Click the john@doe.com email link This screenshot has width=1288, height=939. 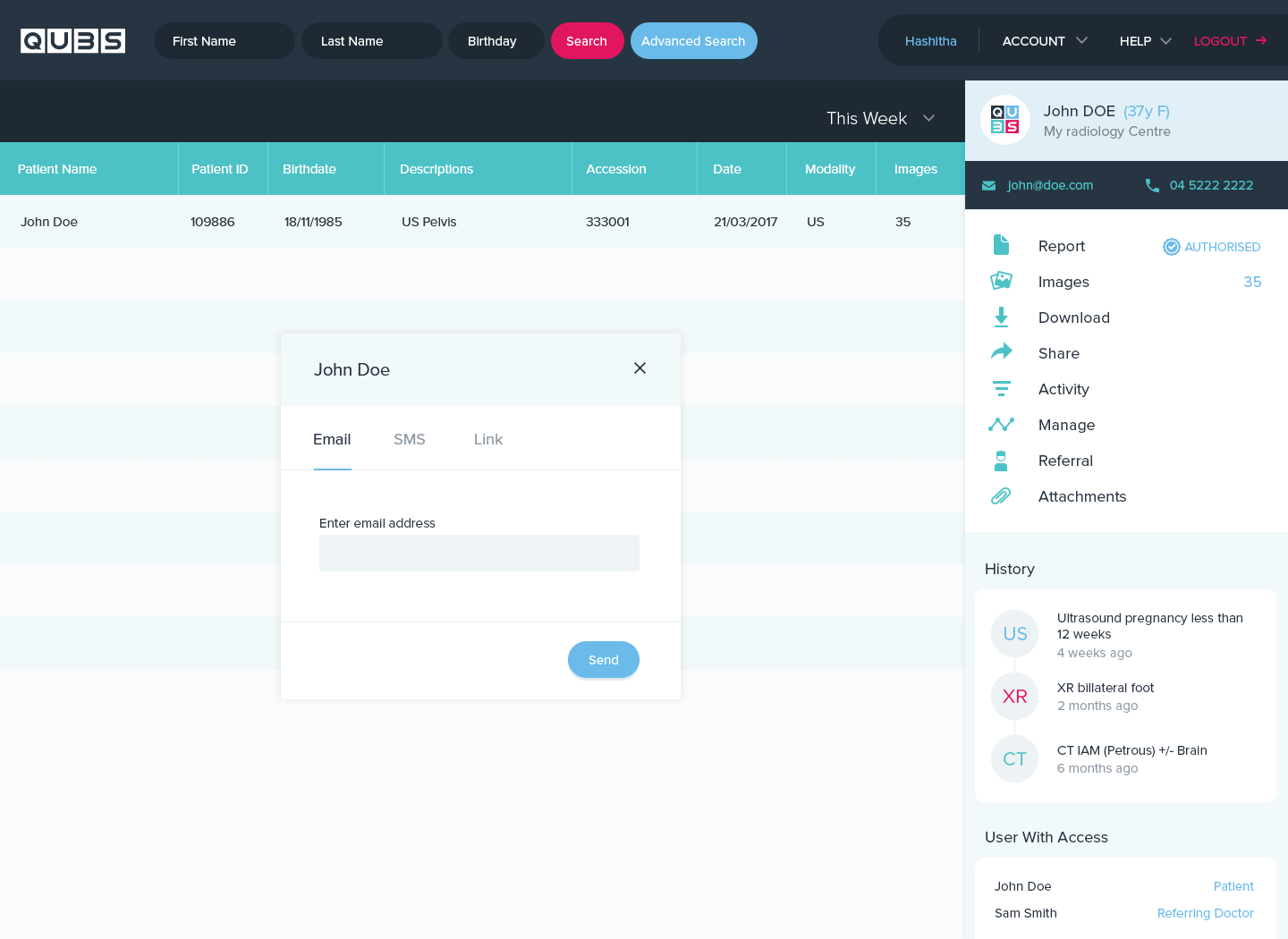coord(1049,185)
